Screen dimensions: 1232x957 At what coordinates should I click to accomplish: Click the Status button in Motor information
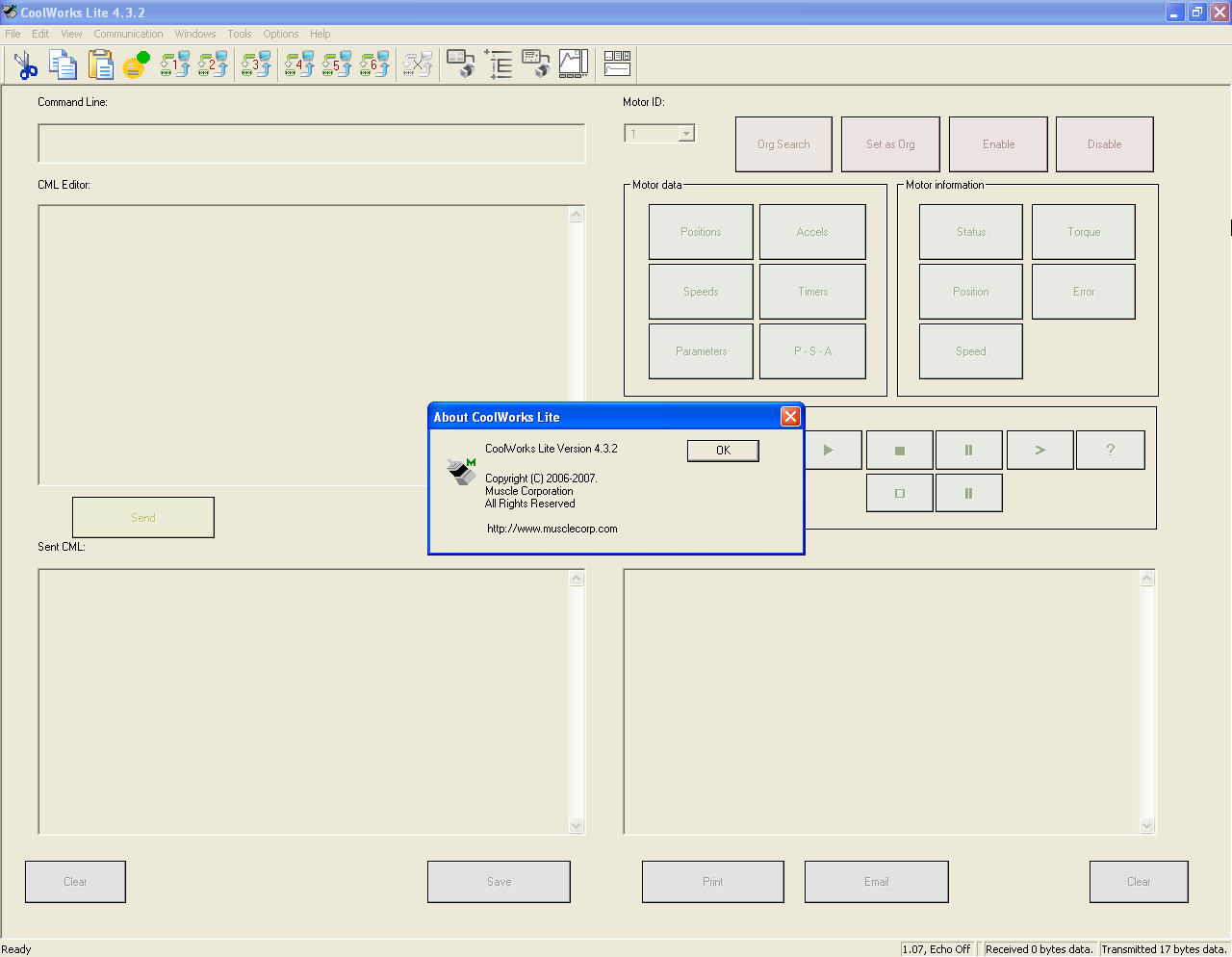point(971,232)
